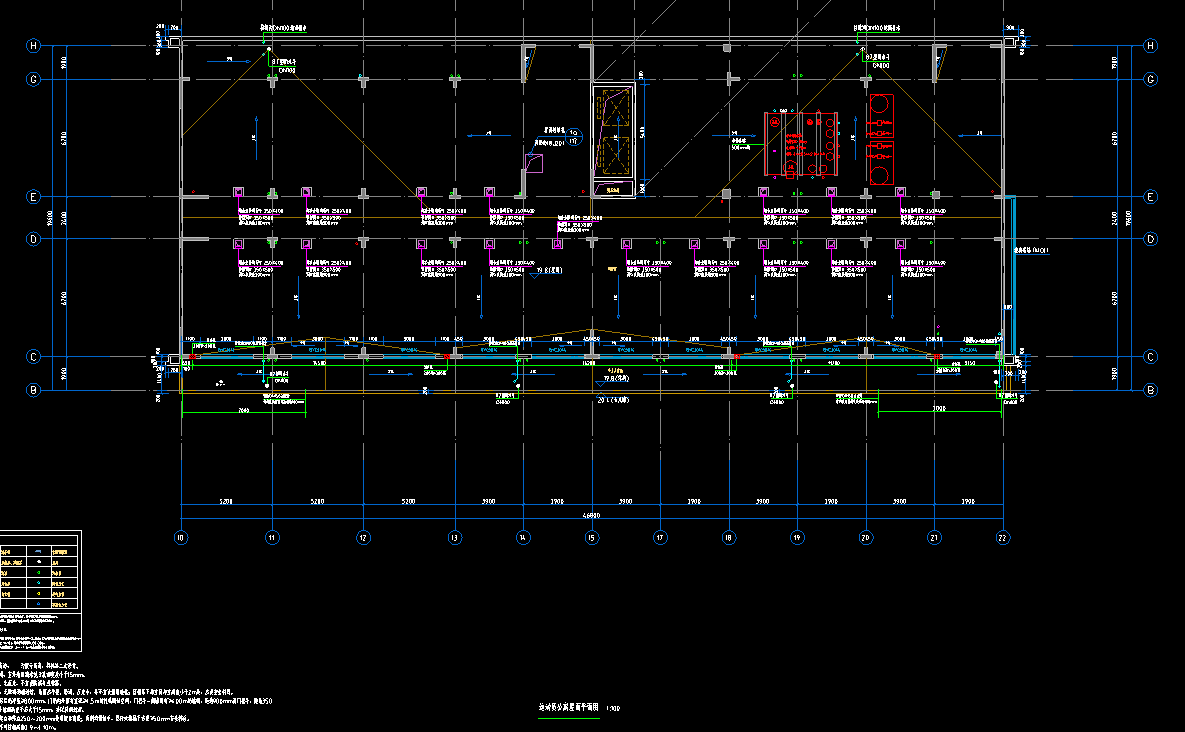Select axis bubble B on right side
Image resolution: width=1185 pixels, height=732 pixels.
coord(1150,390)
